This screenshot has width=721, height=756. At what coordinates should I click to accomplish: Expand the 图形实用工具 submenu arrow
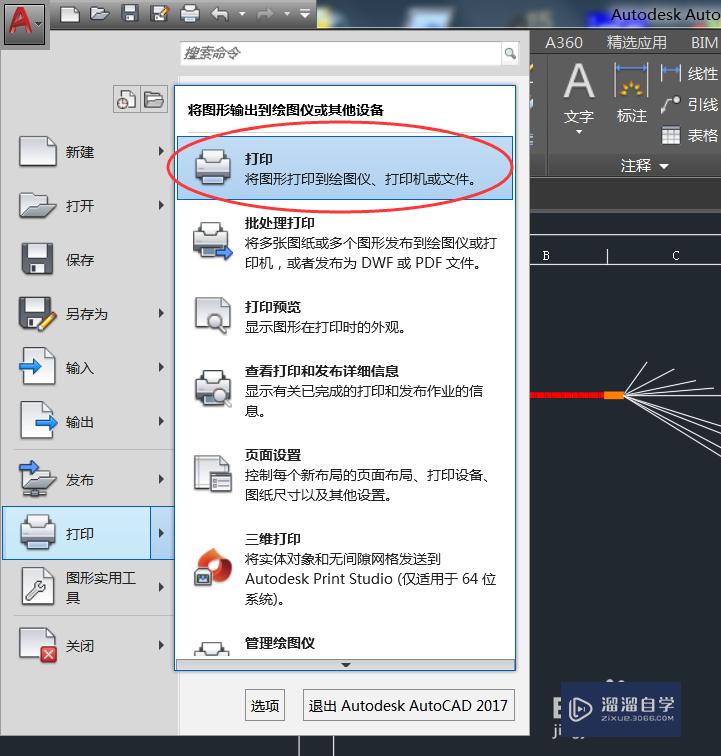(x=162, y=587)
